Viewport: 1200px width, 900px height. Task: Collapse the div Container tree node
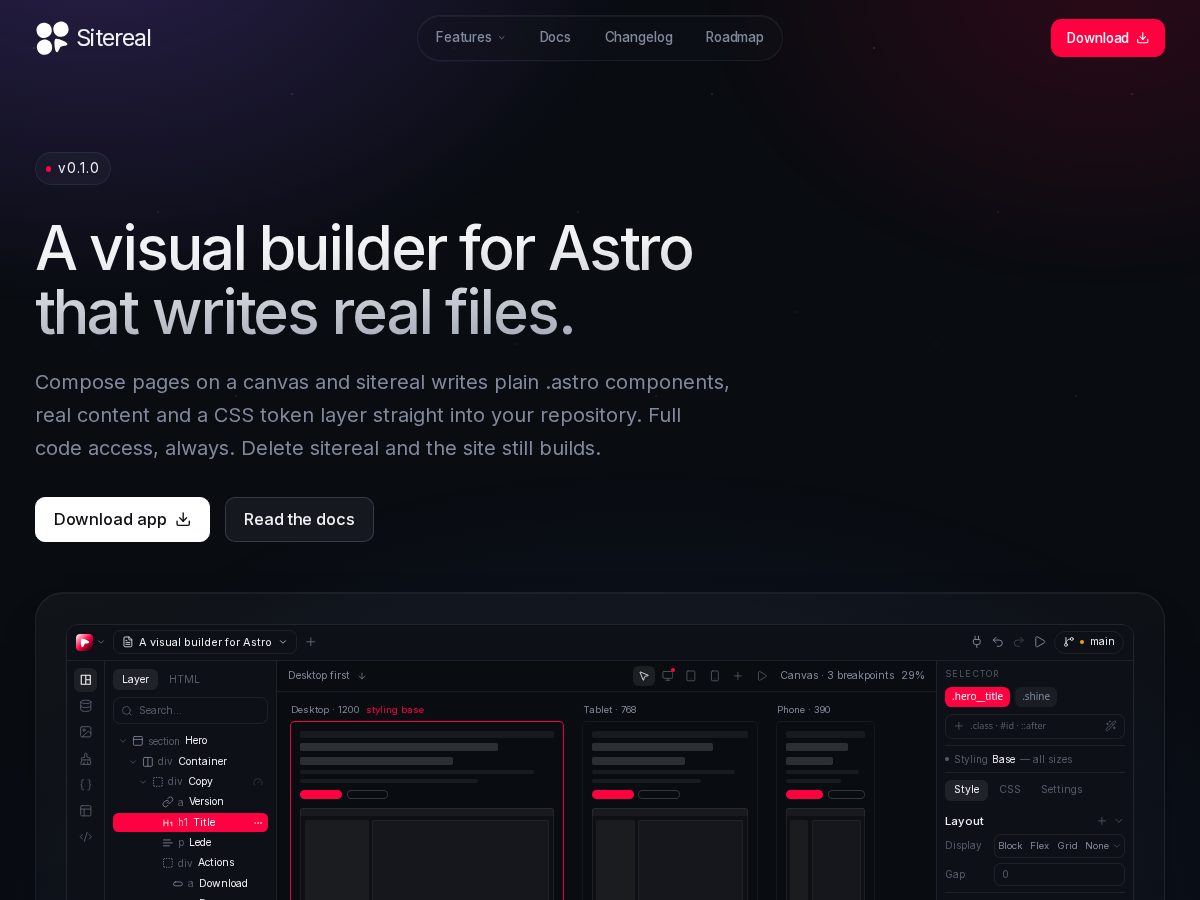pyautogui.click(x=133, y=762)
